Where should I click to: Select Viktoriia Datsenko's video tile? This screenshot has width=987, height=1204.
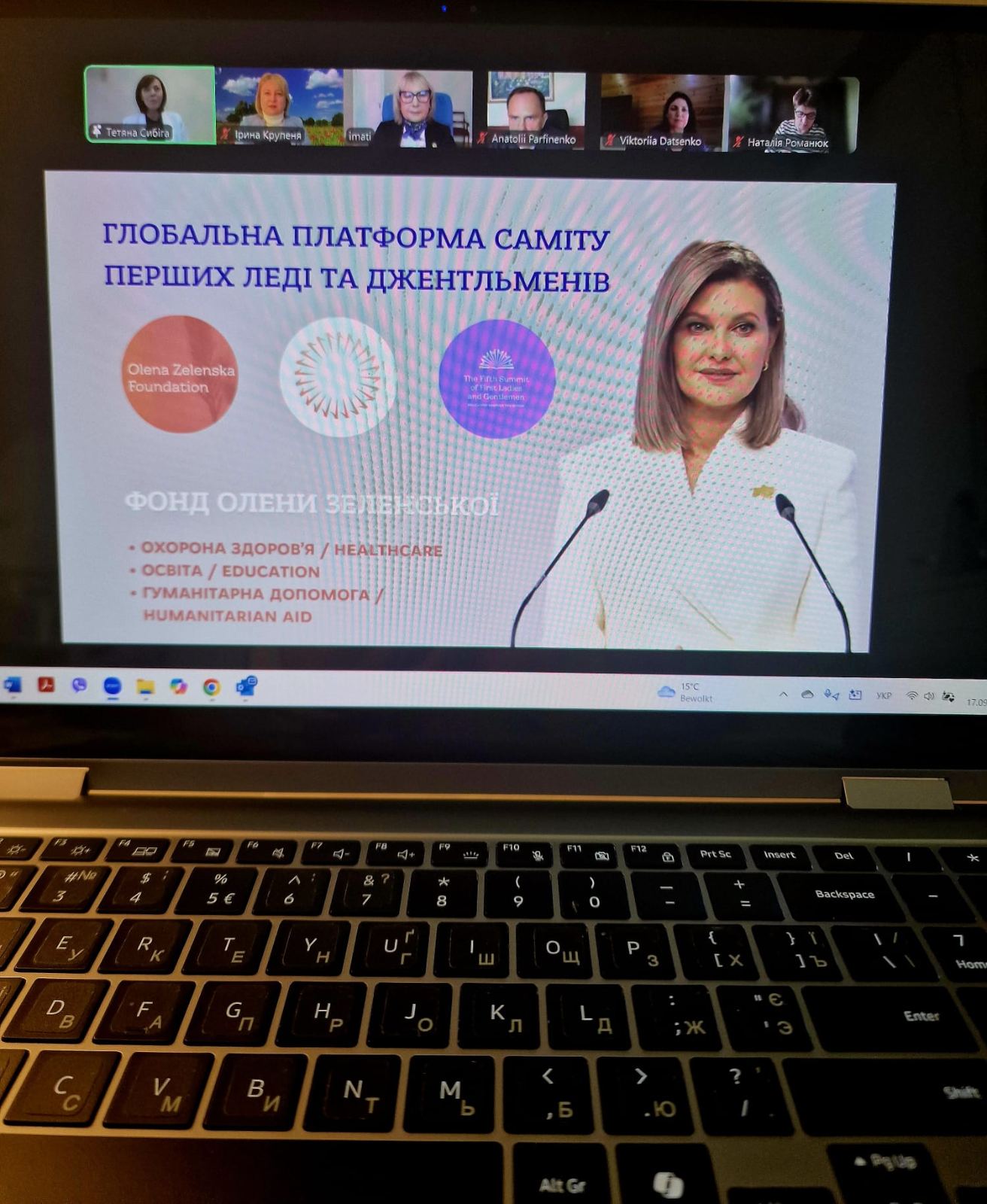(x=662, y=112)
